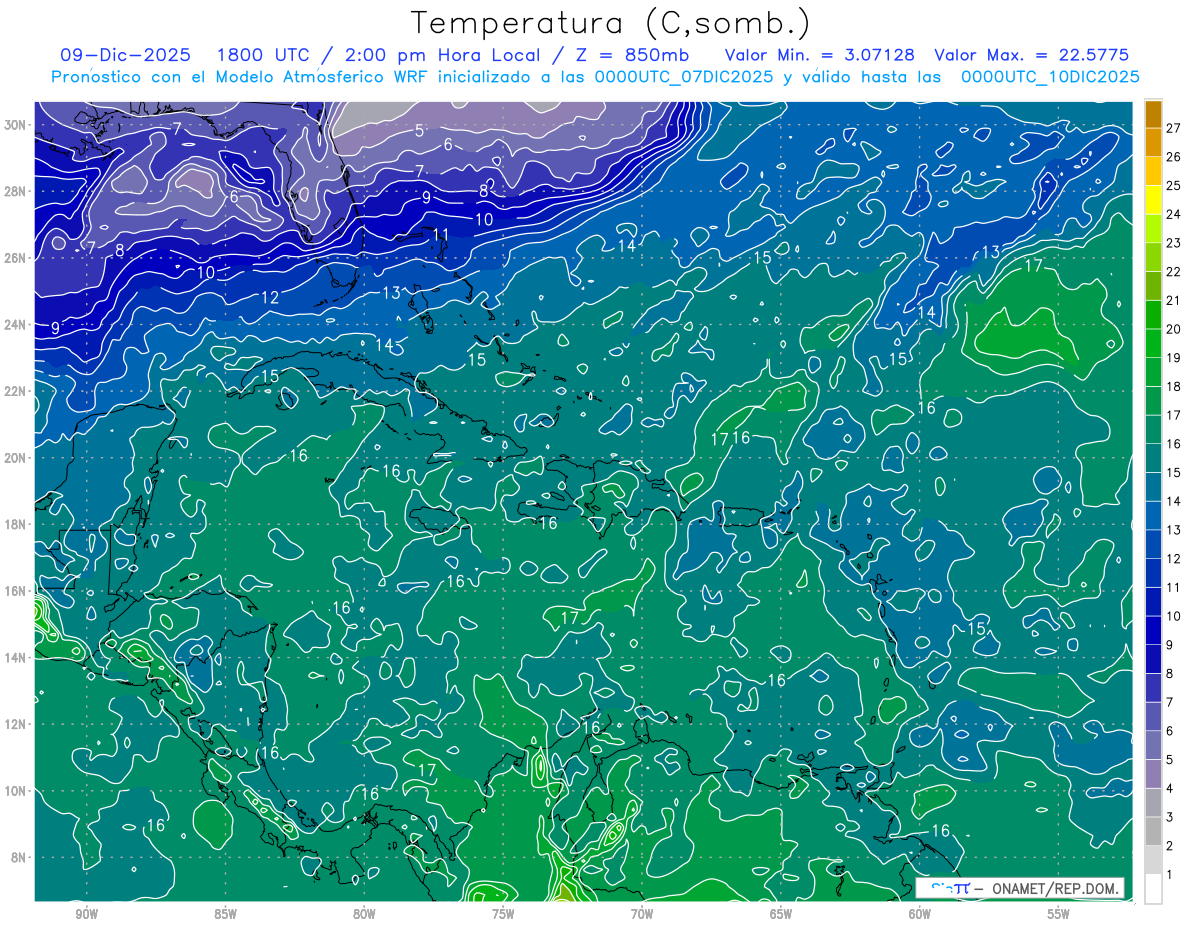Screen dimensions: 1200x927
Task: Click the colorbar scale label 18
Action: click(x=1174, y=386)
